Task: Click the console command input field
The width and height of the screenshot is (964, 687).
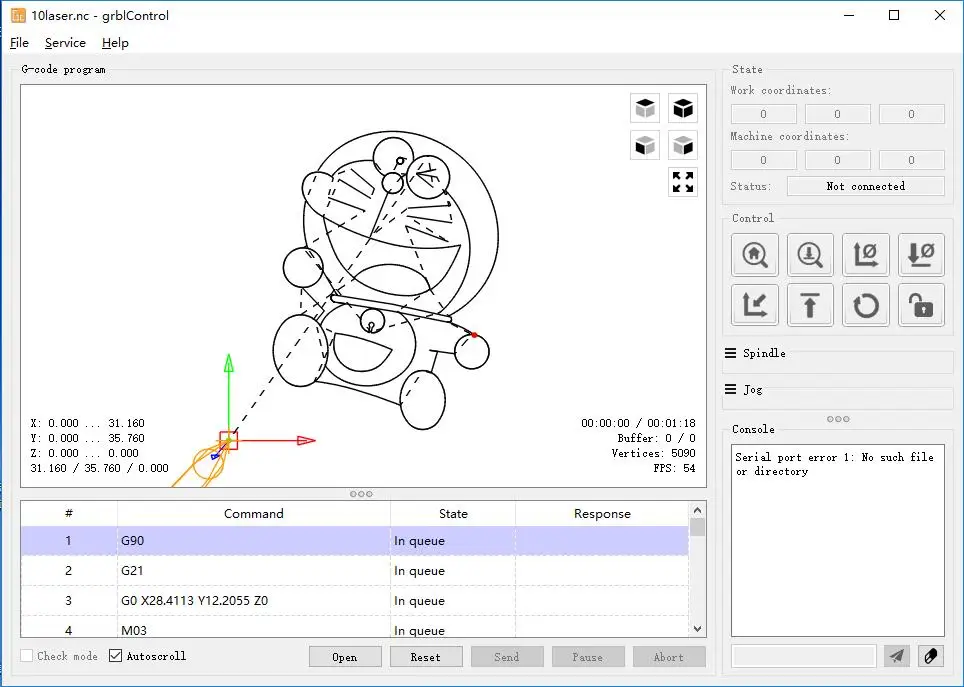Action: pyautogui.click(x=803, y=656)
